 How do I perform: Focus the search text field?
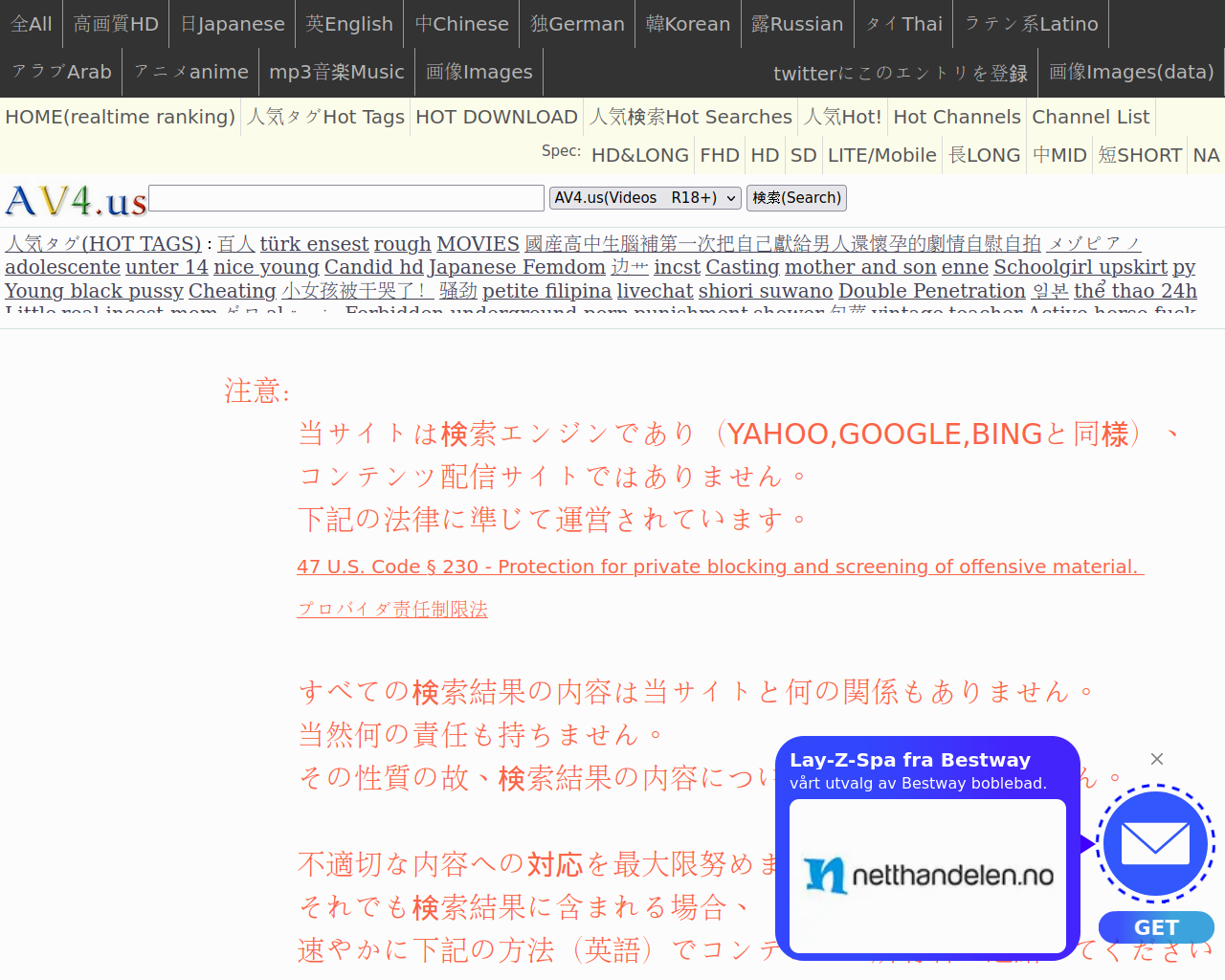click(x=346, y=198)
